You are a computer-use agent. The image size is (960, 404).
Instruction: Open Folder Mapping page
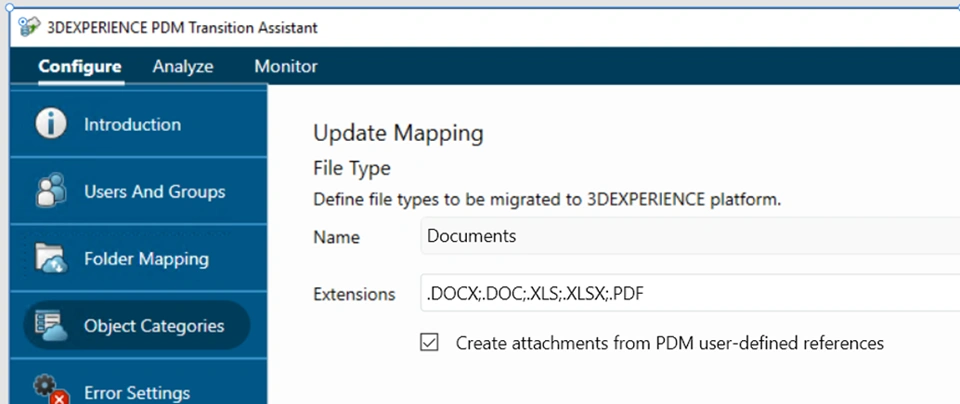pyautogui.click(x=146, y=258)
